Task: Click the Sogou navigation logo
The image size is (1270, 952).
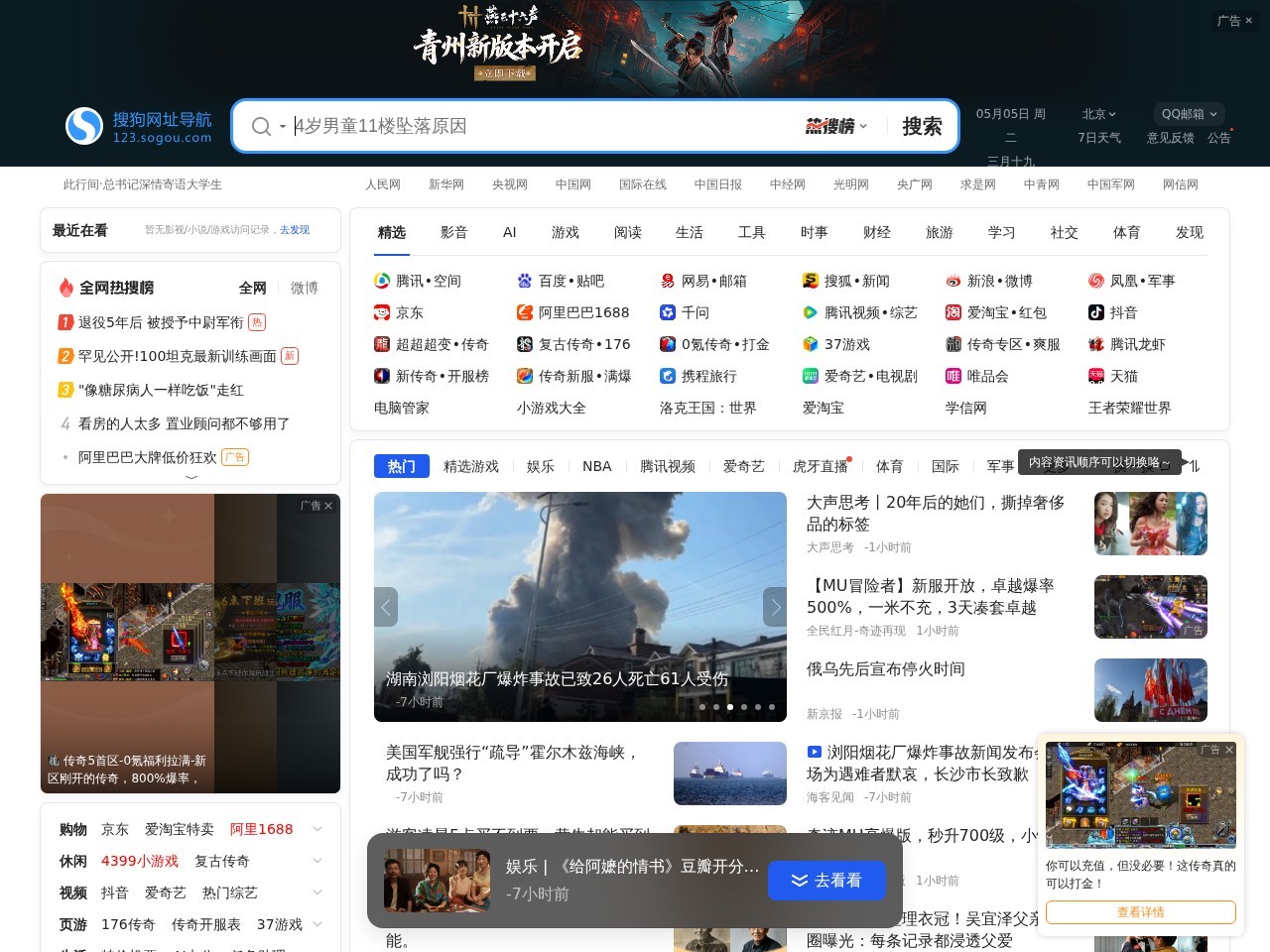Action: point(139,126)
